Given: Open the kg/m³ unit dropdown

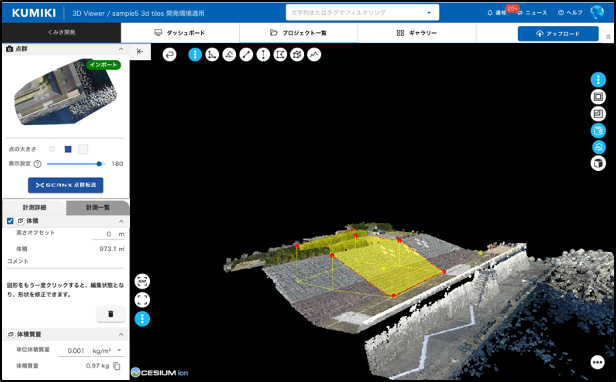Looking at the screenshot, I should pyautogui.click(x=108, y=351).
